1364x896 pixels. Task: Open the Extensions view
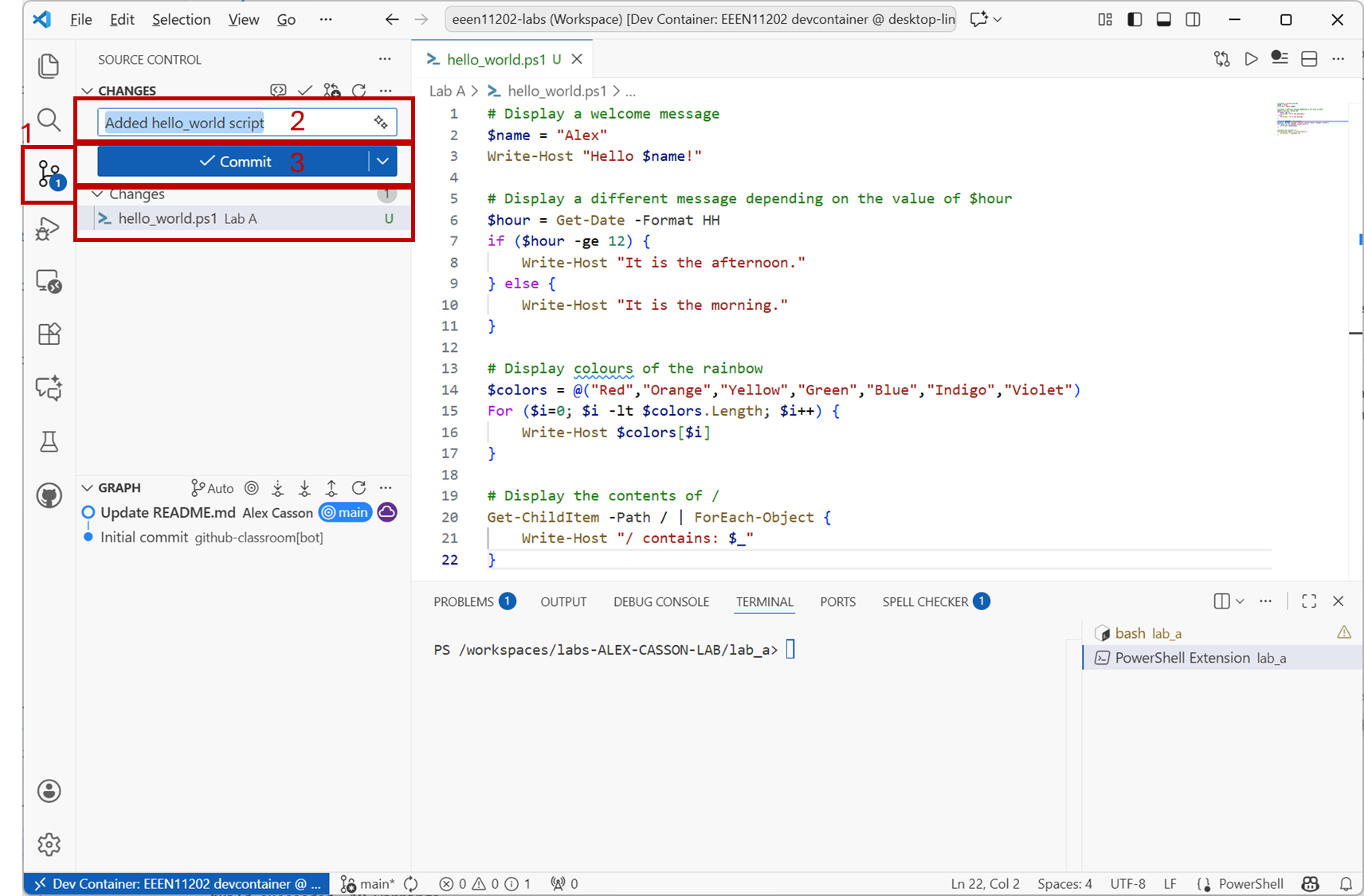click(49, 334)
